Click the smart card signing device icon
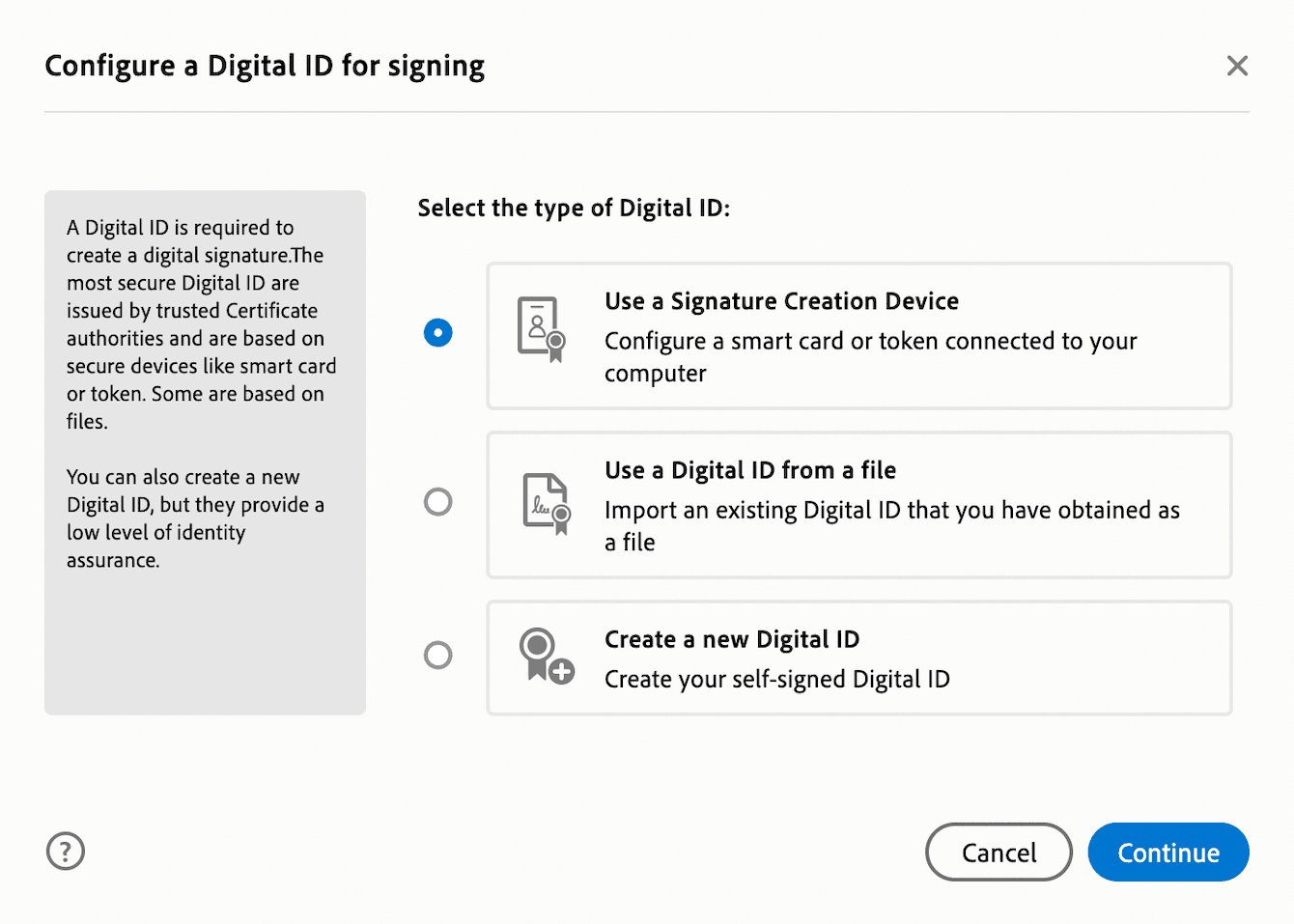 tap(541, 328)
